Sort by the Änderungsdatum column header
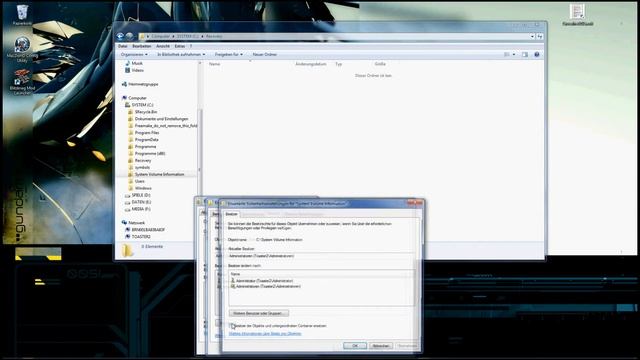This screenshot has height=360, width=640. 311,64
